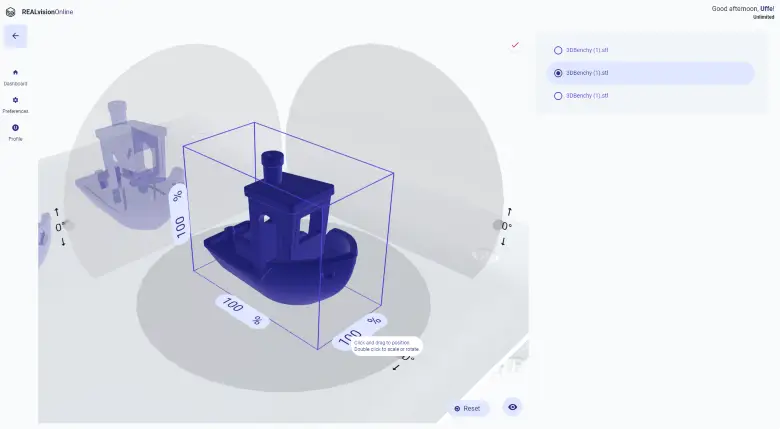Viewport: 780px width, 429px height.
Task: Open Preferences gear icon
Action: [15, 100]
